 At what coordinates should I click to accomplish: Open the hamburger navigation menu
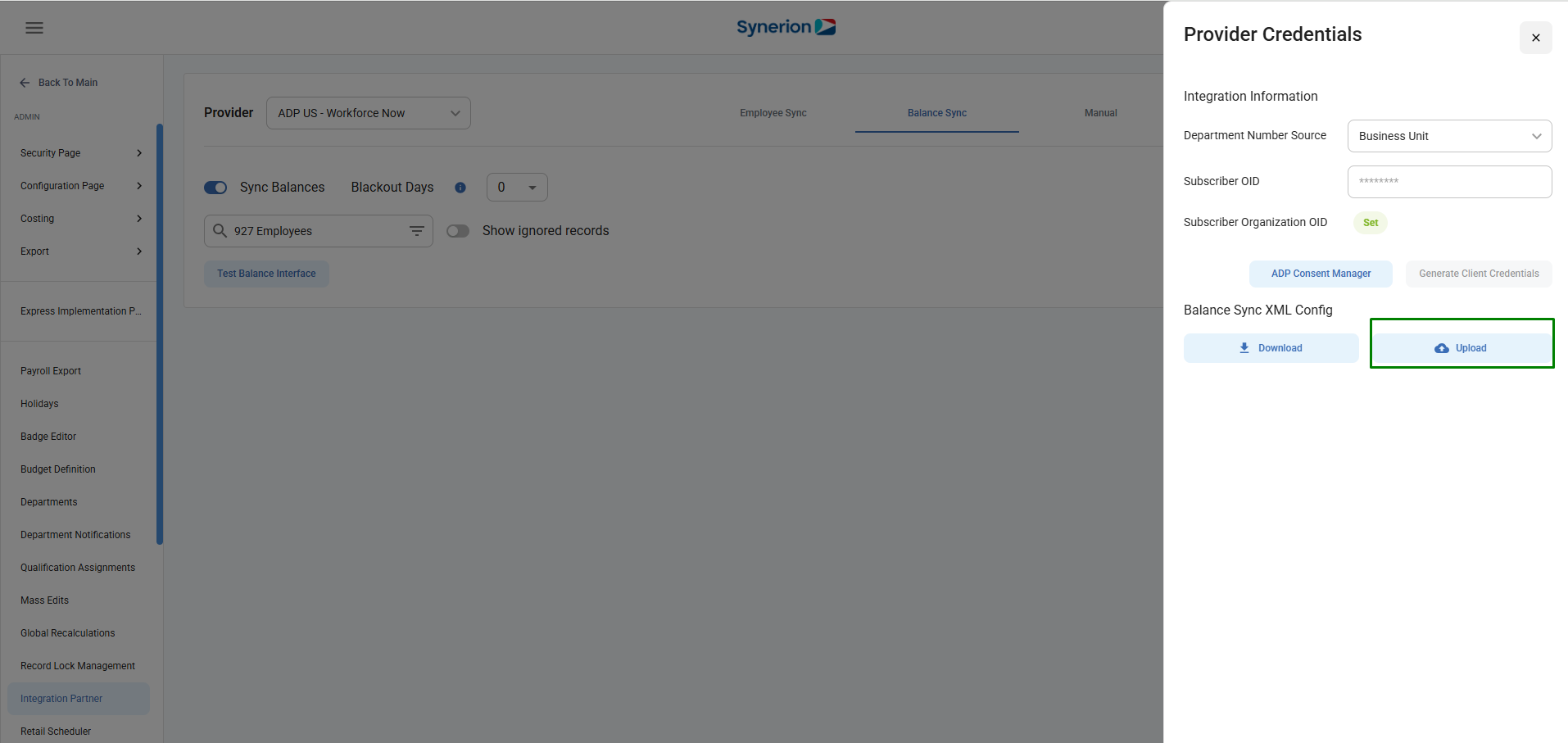tap(34, 28)
